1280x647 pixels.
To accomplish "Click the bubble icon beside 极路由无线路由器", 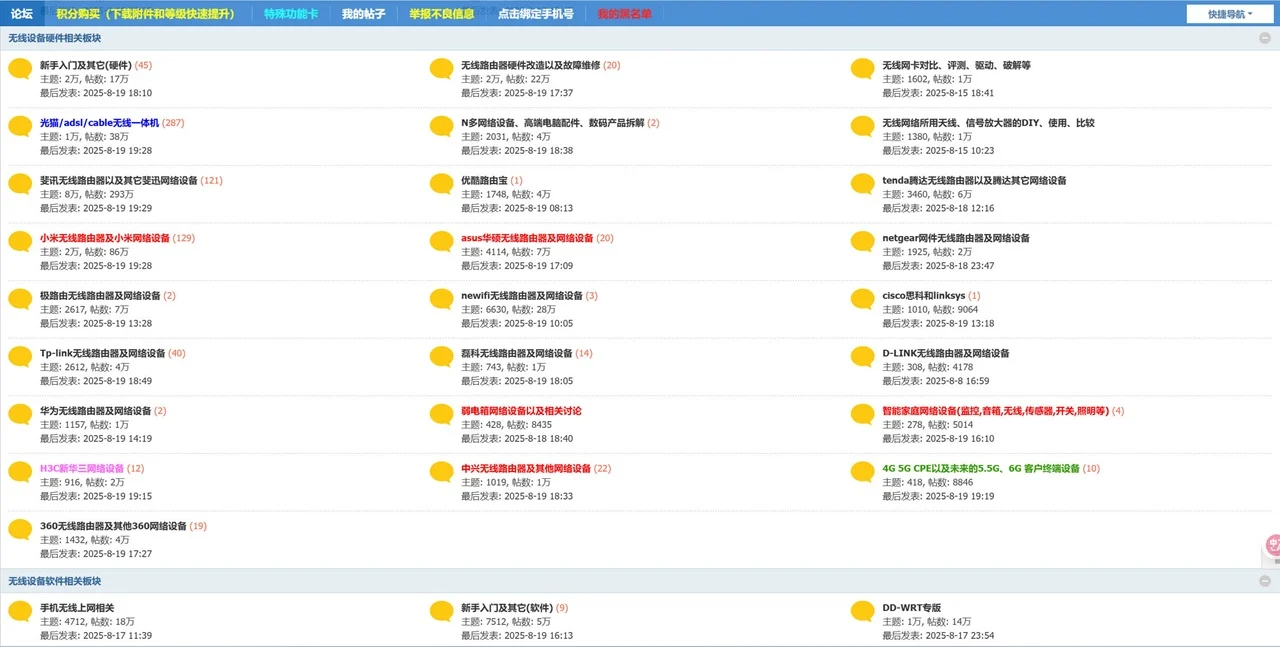I will [x=21, y=300].
